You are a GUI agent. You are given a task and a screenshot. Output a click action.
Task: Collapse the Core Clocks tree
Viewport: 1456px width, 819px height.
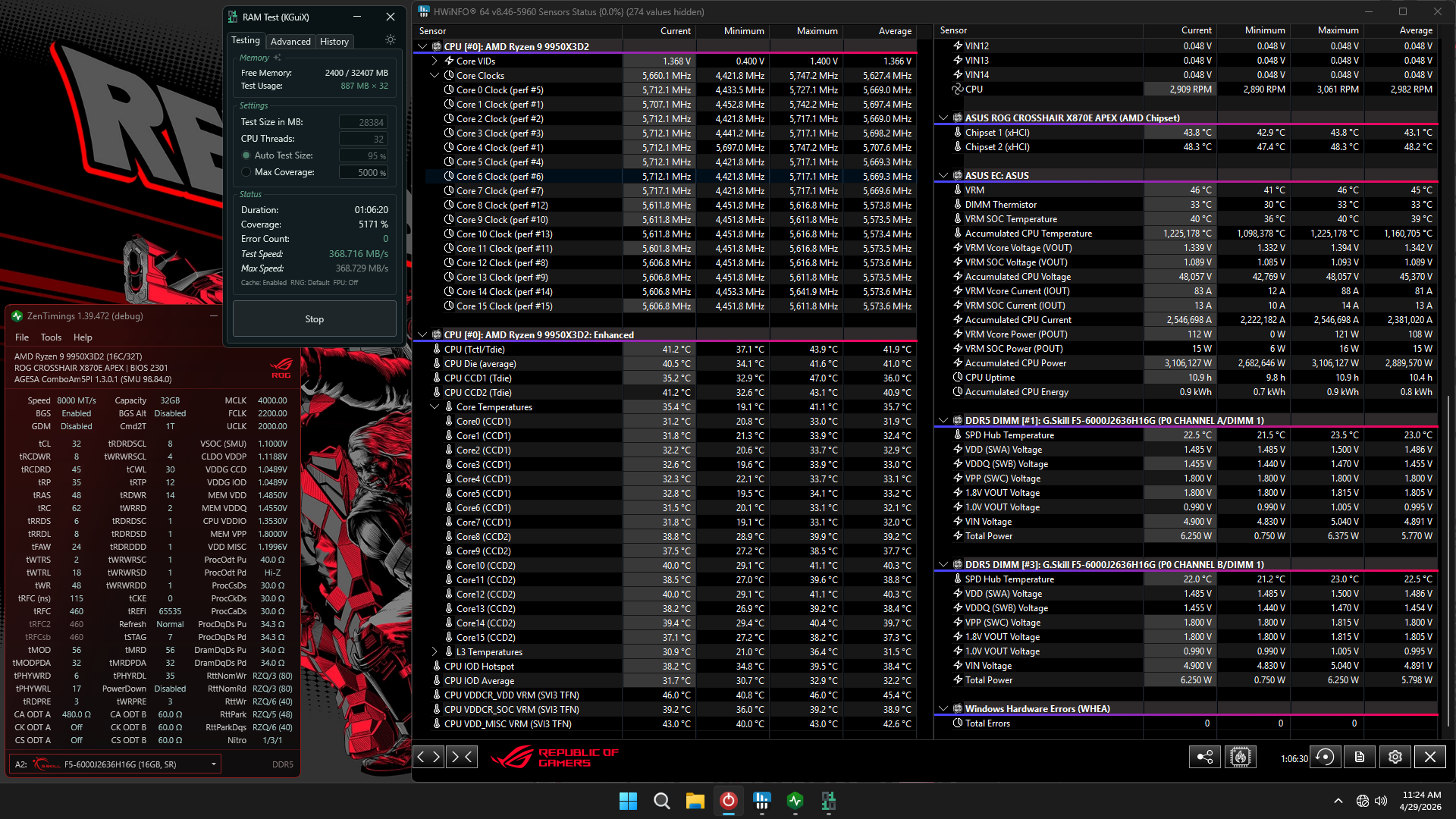[435, 76]
